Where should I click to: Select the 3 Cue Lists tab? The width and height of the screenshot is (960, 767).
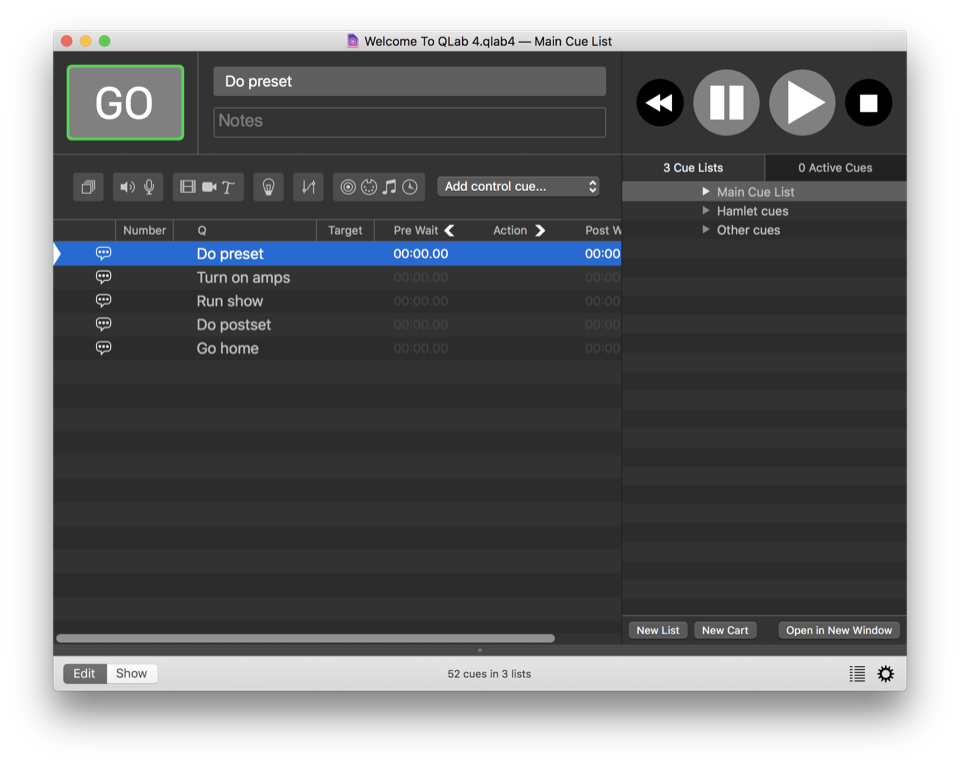[x=693, y=168]
